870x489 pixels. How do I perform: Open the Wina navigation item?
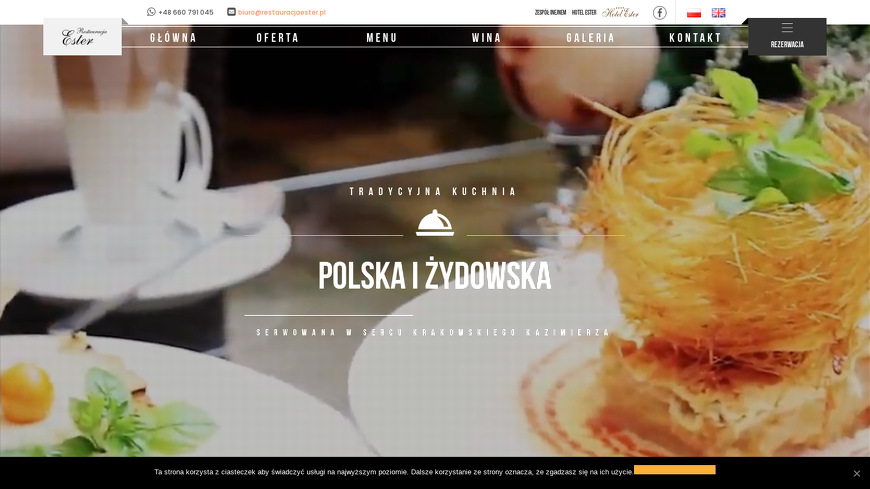486,38
